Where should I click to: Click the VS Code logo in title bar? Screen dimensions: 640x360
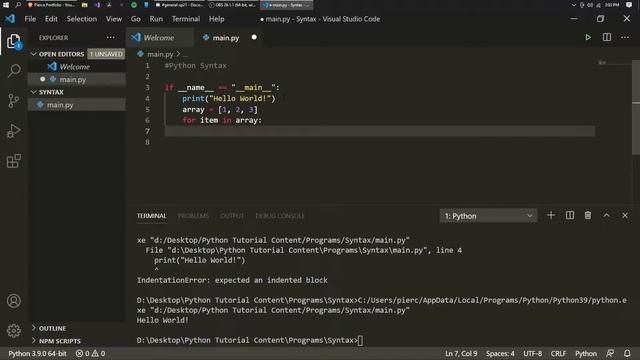(10, 19)
